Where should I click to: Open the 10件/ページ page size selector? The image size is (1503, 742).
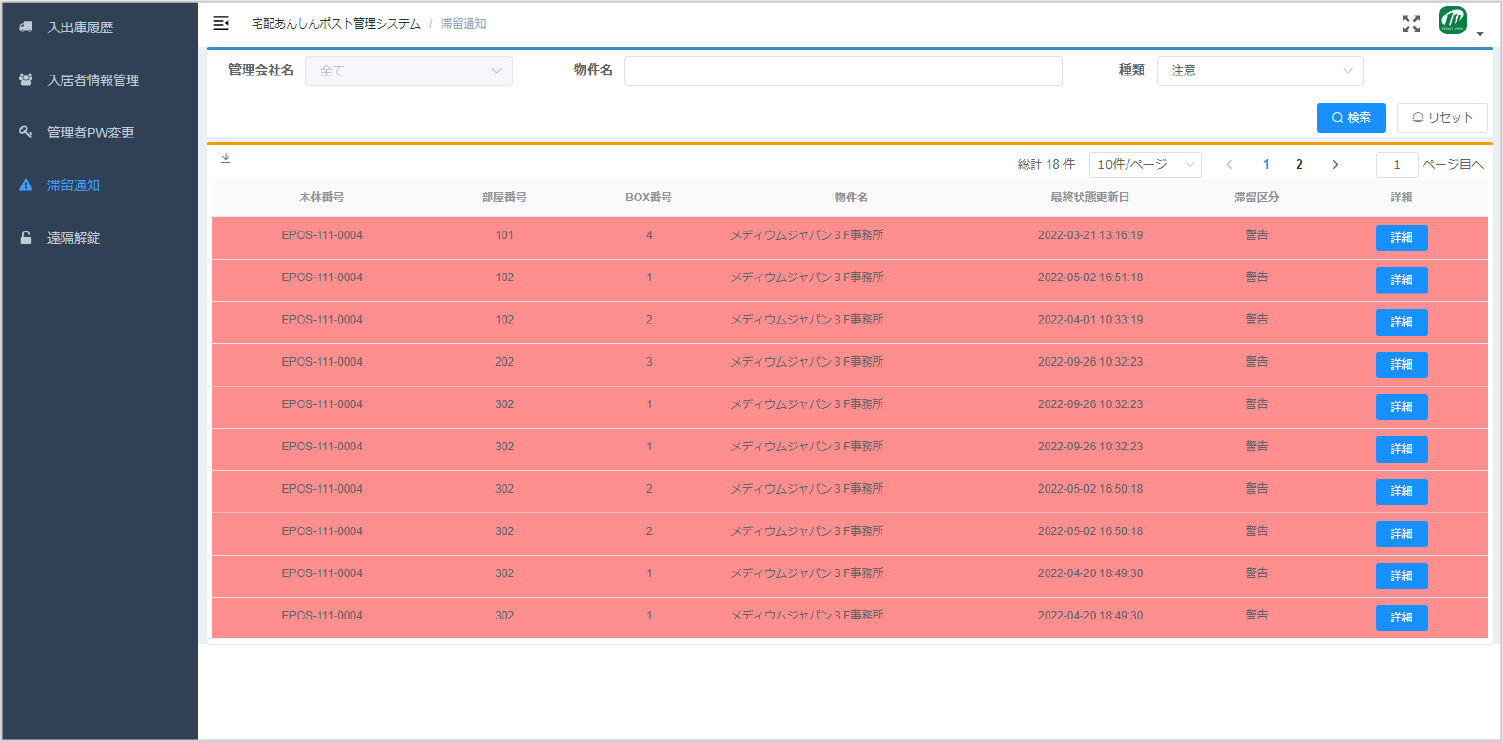point(1144,165)
